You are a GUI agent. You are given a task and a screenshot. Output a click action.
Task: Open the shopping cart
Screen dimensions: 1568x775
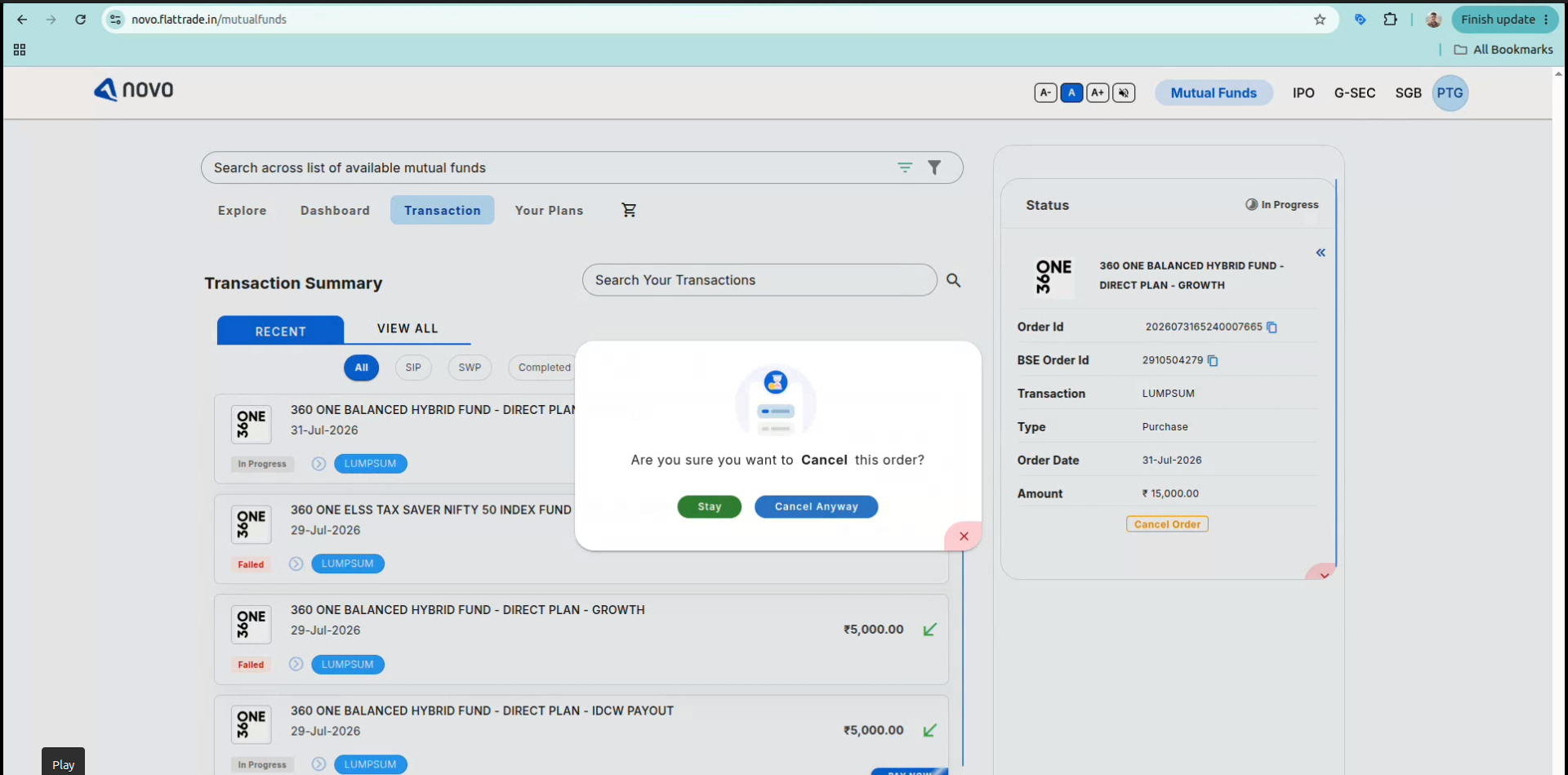(x=629, y=210)
